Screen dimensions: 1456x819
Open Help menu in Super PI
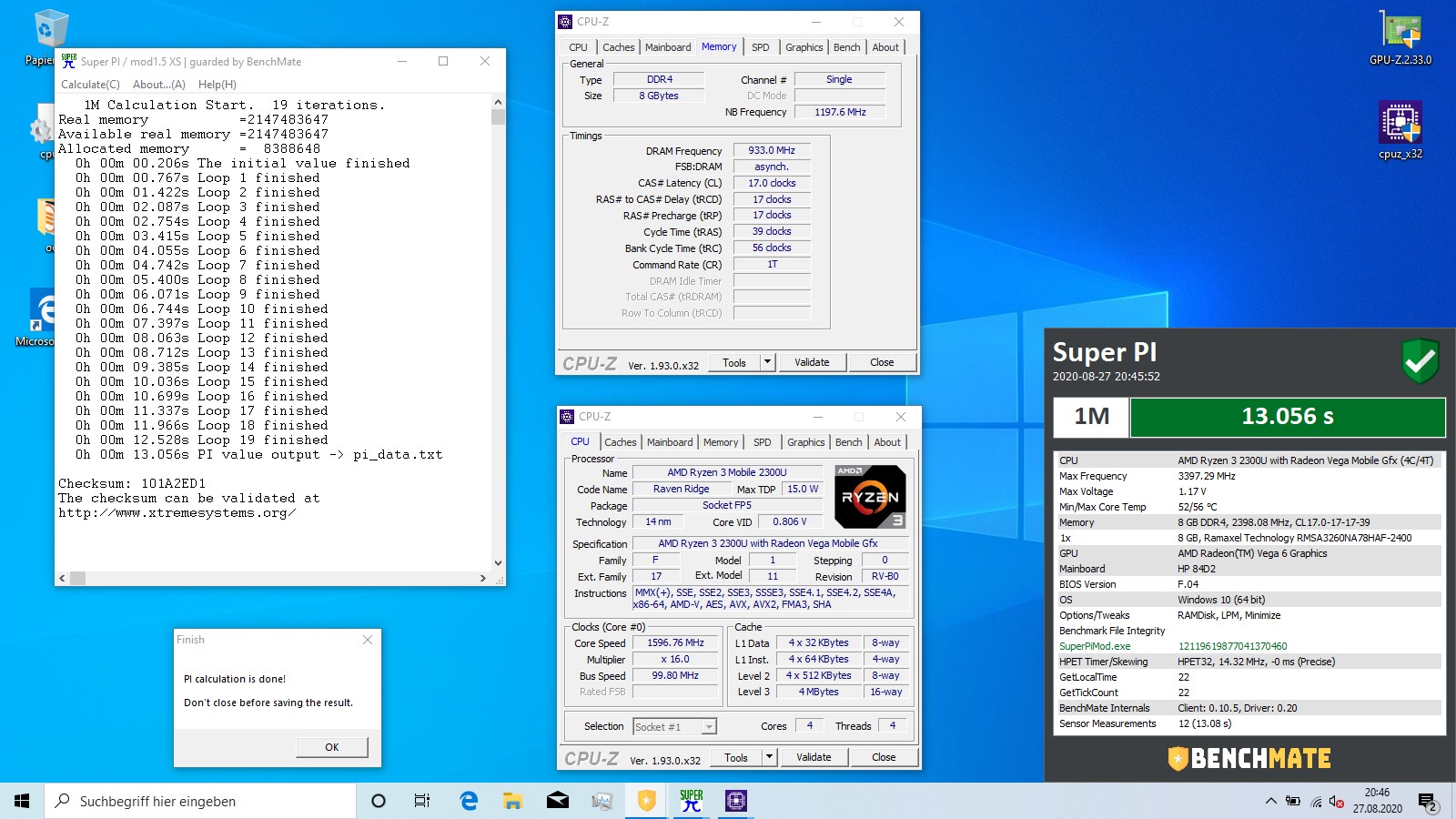coord(217,85)
